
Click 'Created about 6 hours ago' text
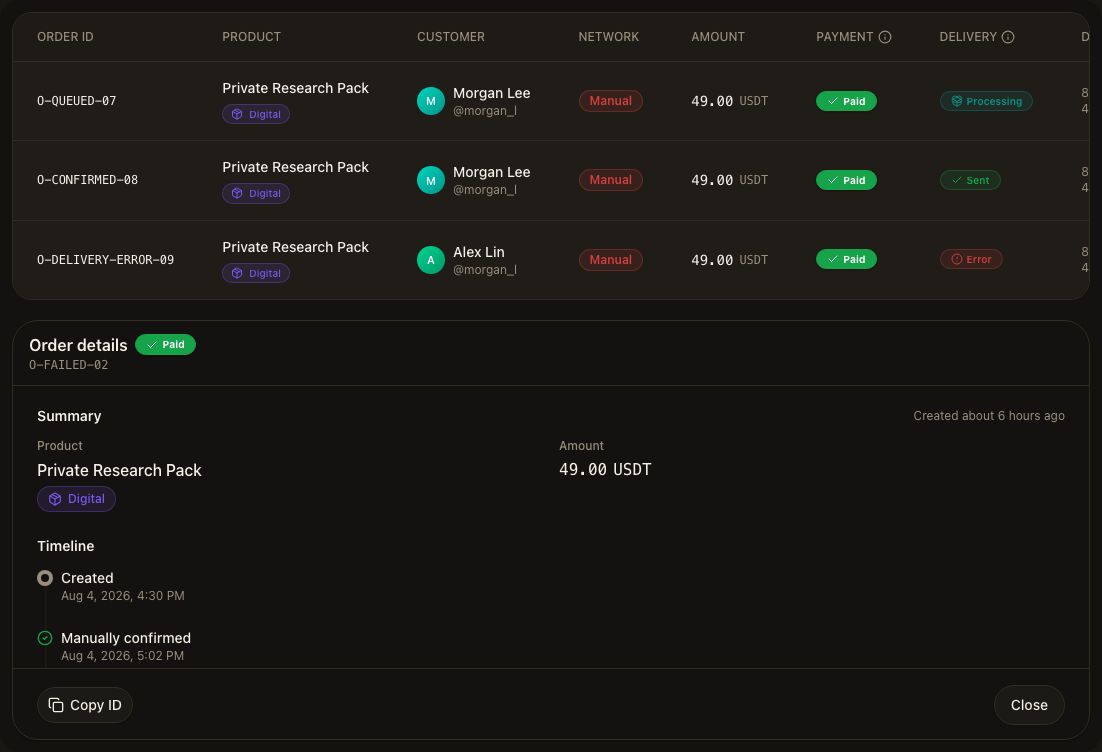[x=989, y=416]
